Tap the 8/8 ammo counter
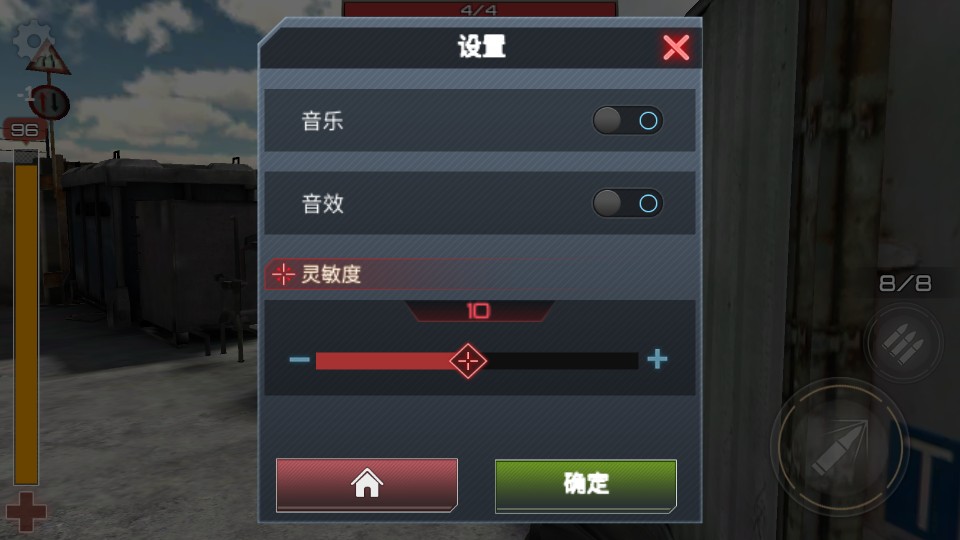The height and width of the screenshot is (540, 960). coord(905,283)
